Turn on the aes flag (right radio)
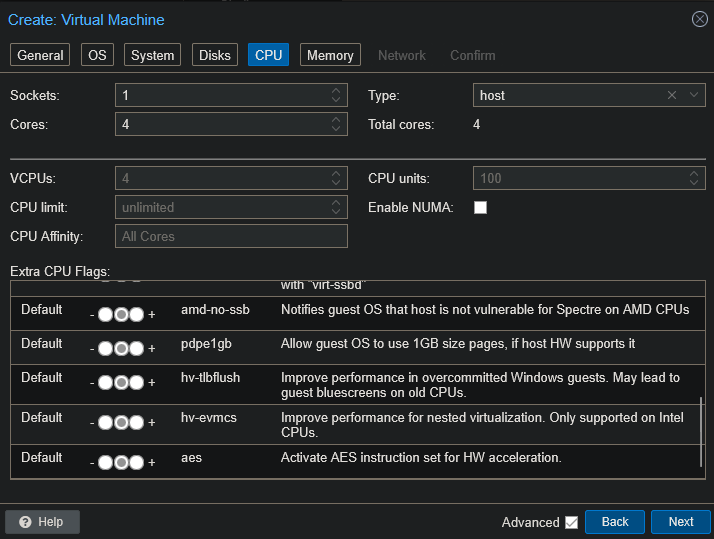The width and height of the screenshot is (714, 539). (x=136, y=463)
